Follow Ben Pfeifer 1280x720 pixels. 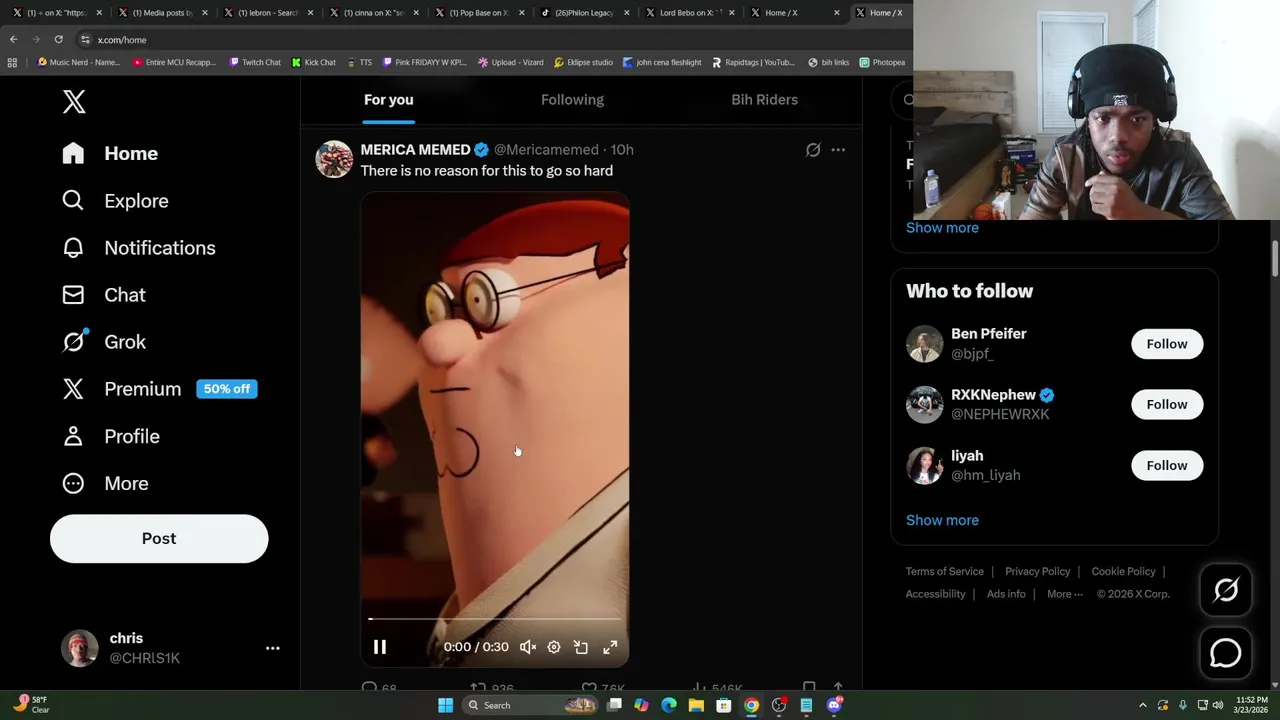coord(1167,344)
